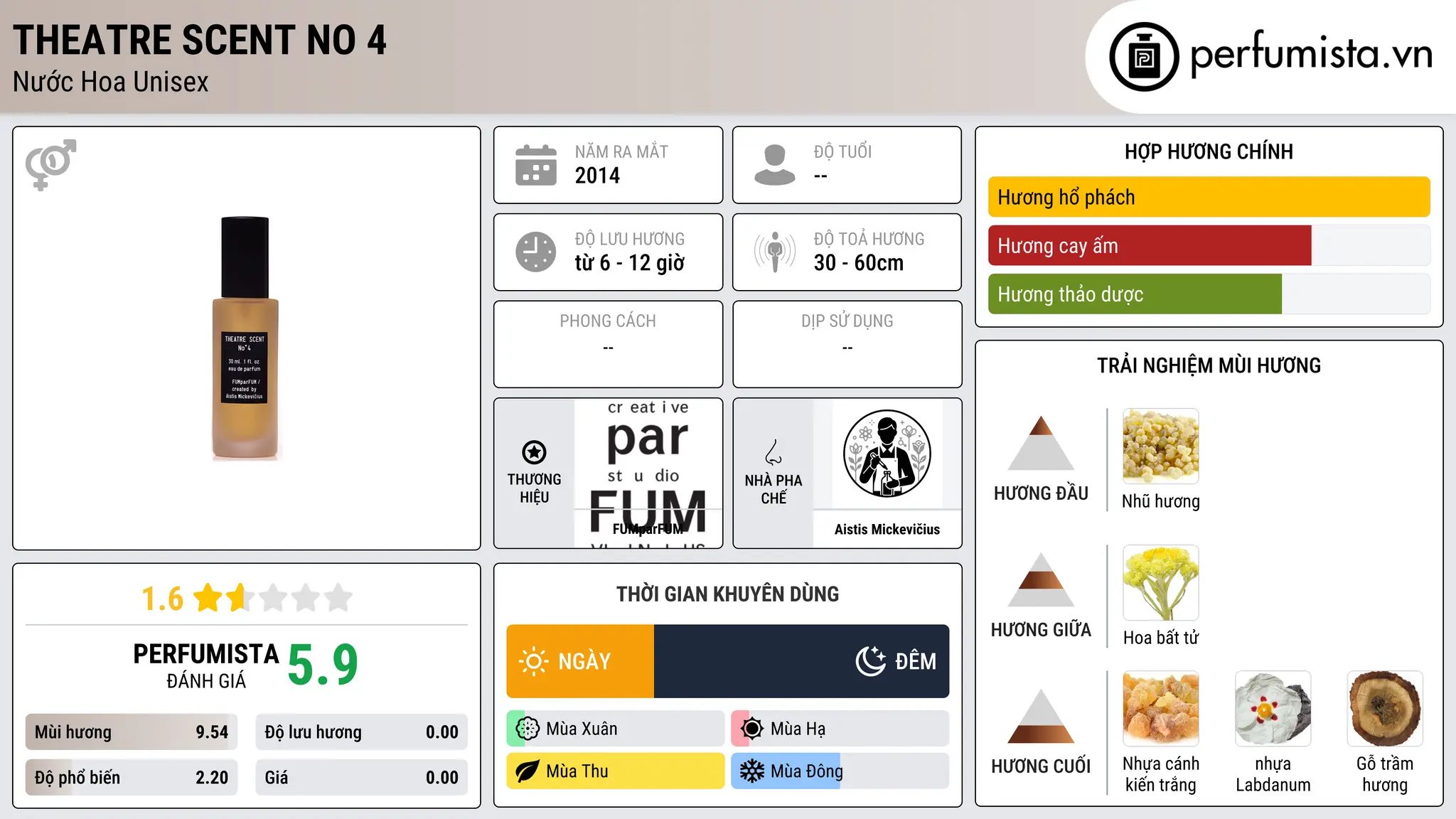Click the Mùa Đông season bar

pyautogui.click(x=840, y=771)
